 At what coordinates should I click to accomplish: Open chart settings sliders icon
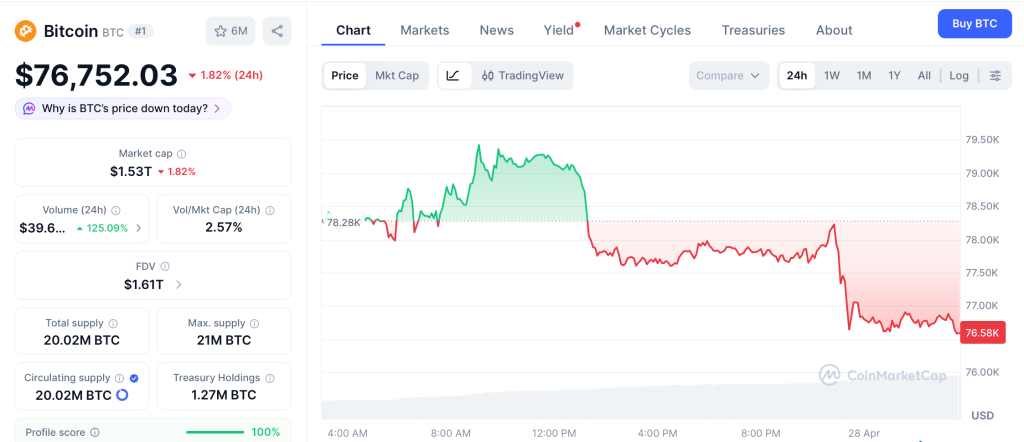pyautogui.click(x=994, y=75)
